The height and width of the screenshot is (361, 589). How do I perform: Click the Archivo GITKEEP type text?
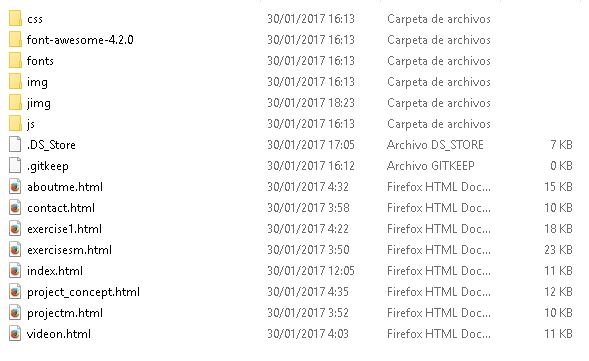430,166
